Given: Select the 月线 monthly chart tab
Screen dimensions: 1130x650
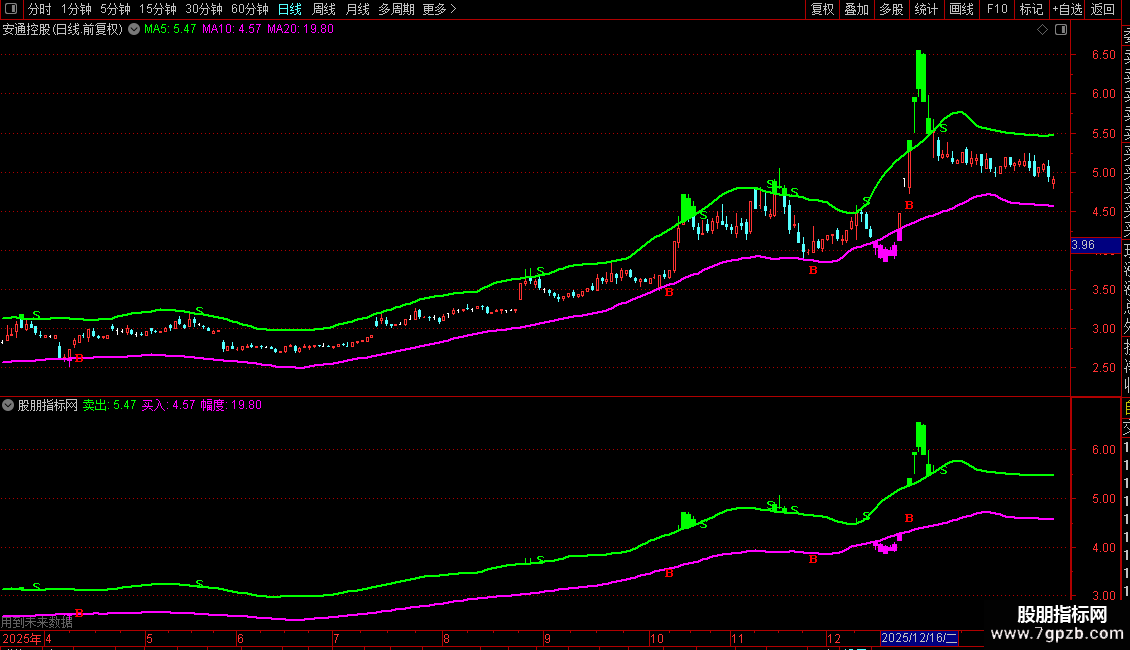Looking at the screenshot, I should coord(357,9).
